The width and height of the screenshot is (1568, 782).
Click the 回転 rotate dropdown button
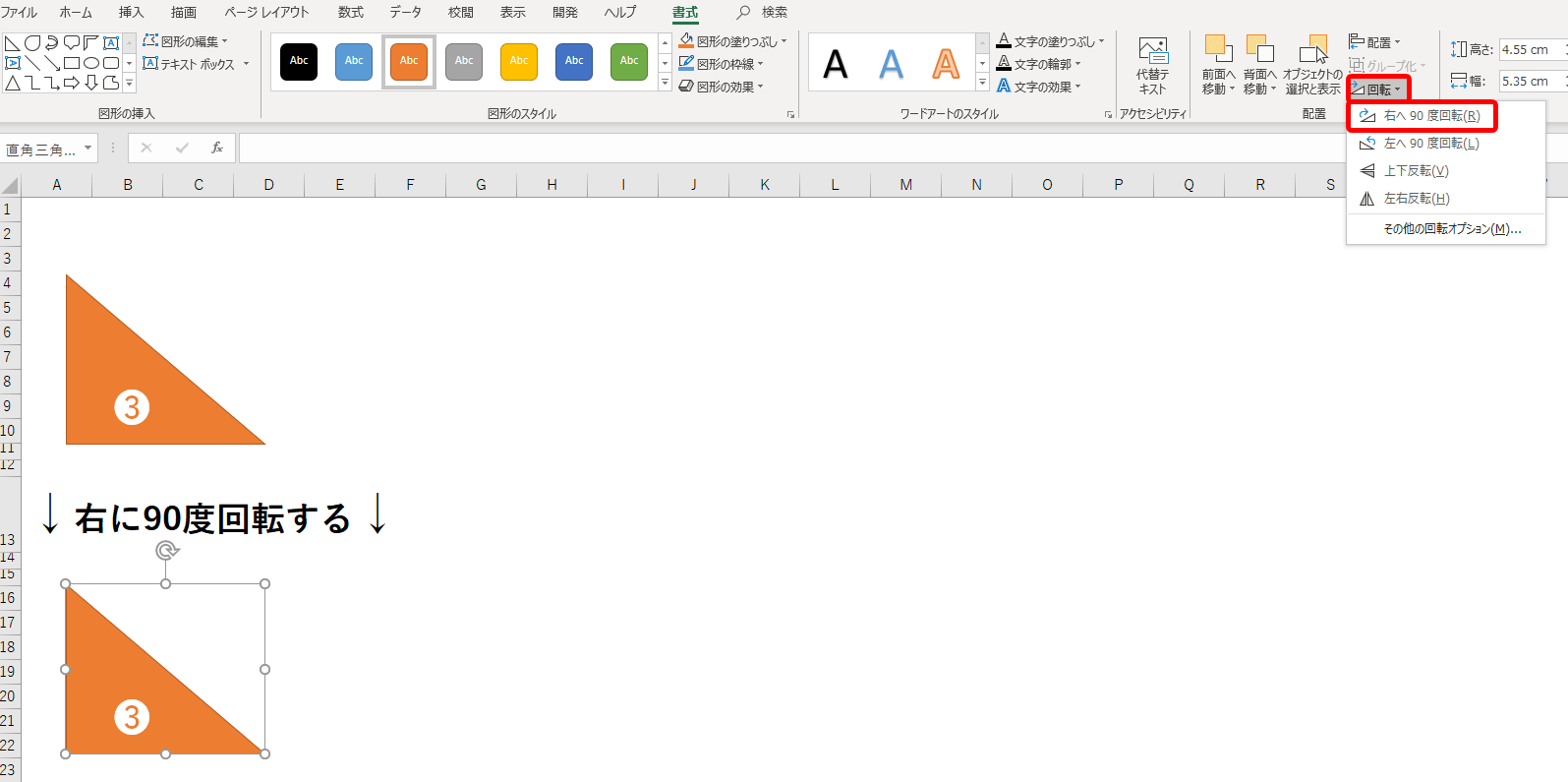(x=1377, y=90)
